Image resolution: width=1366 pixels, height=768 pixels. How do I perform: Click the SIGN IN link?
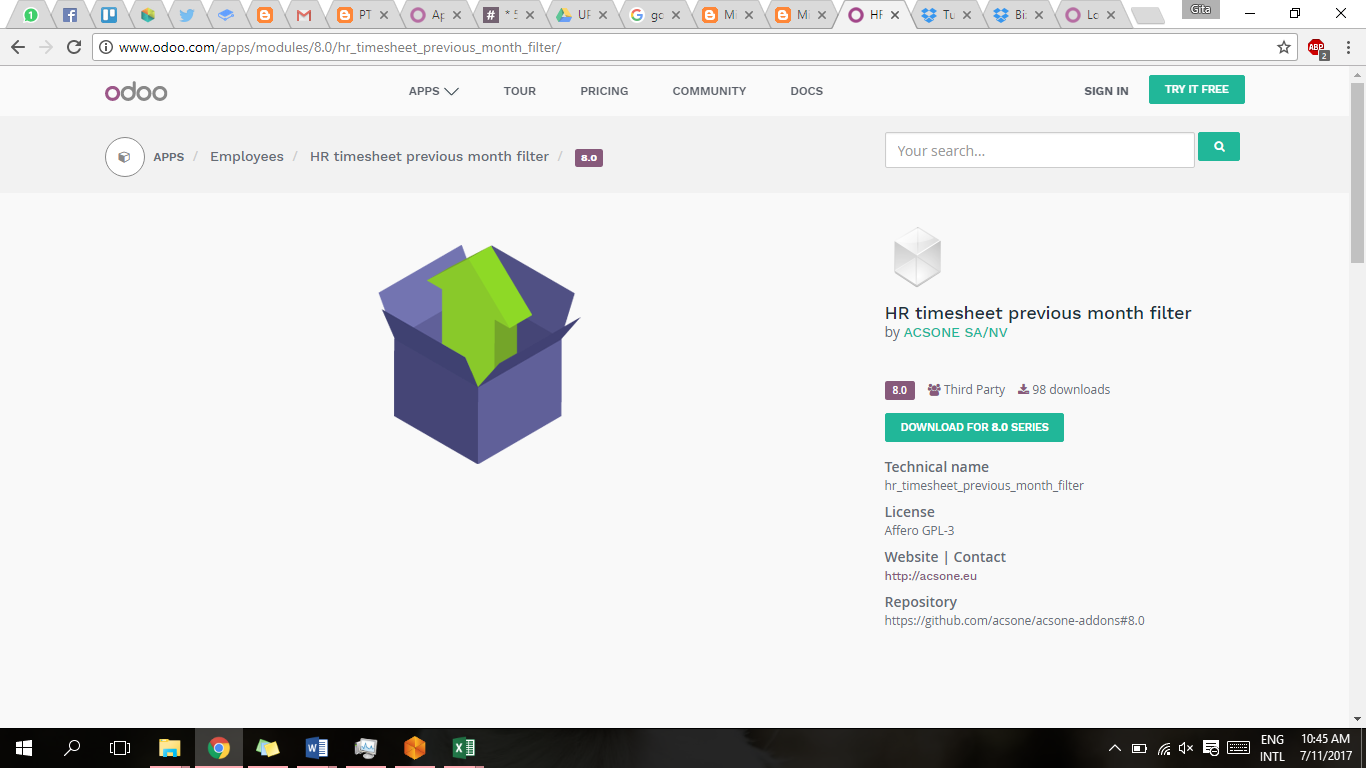coord(1106,91)
